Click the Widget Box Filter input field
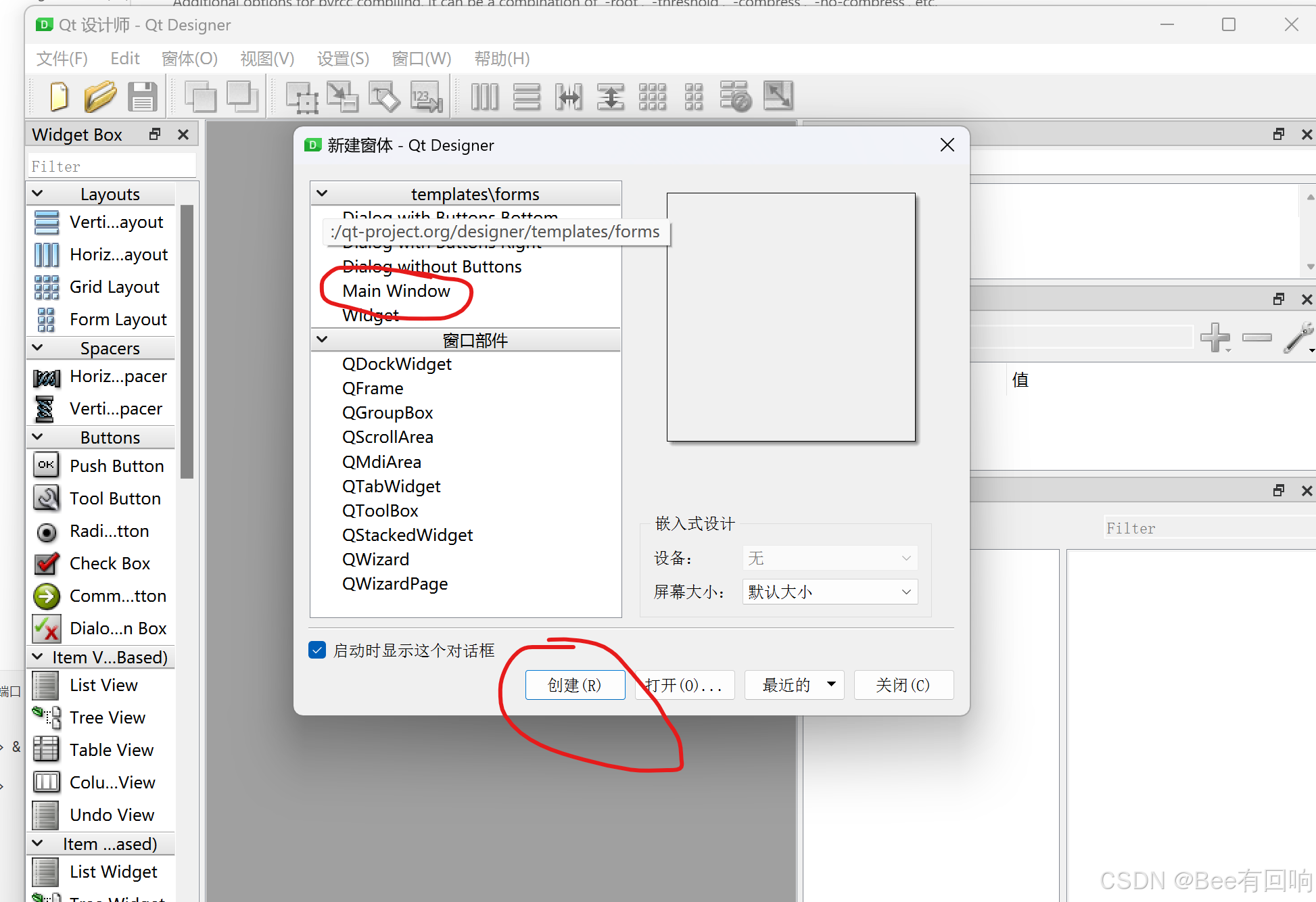The height and width of the screenshot is (902, 1316). point(112,166)
